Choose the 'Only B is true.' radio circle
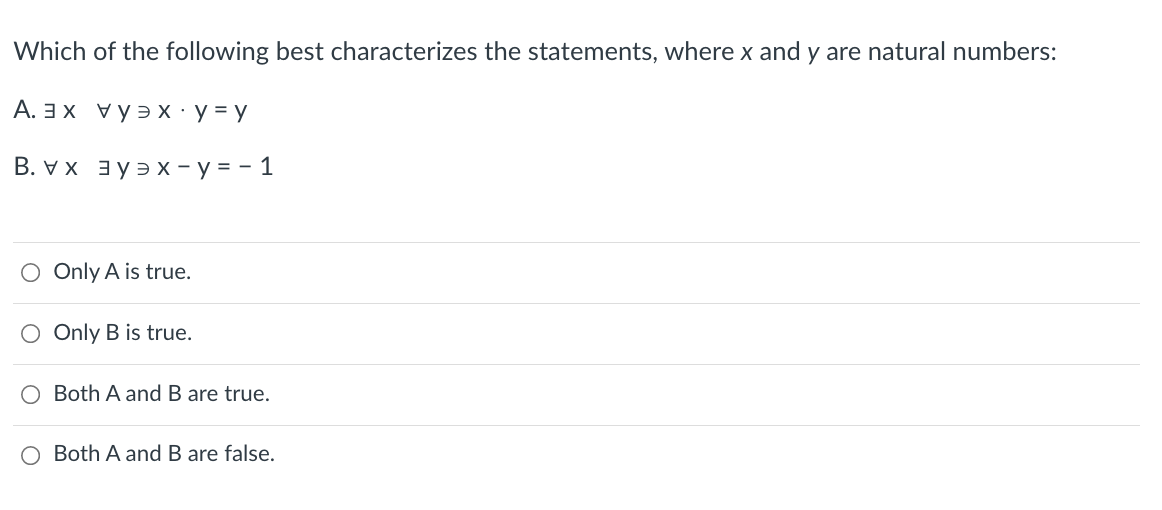1162x510 pixels. [30, 334]
